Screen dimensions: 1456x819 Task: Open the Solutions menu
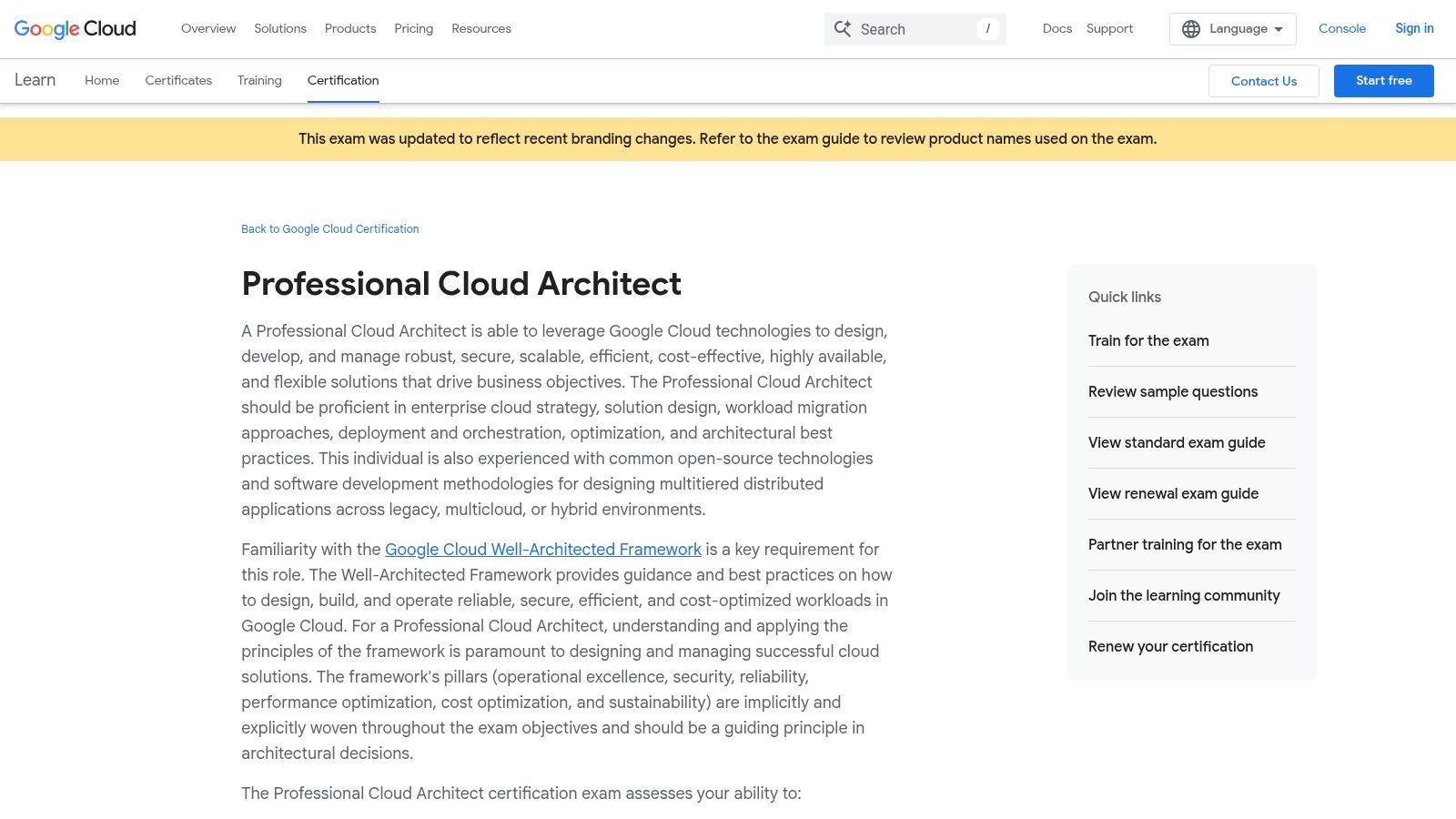point(280,29)
